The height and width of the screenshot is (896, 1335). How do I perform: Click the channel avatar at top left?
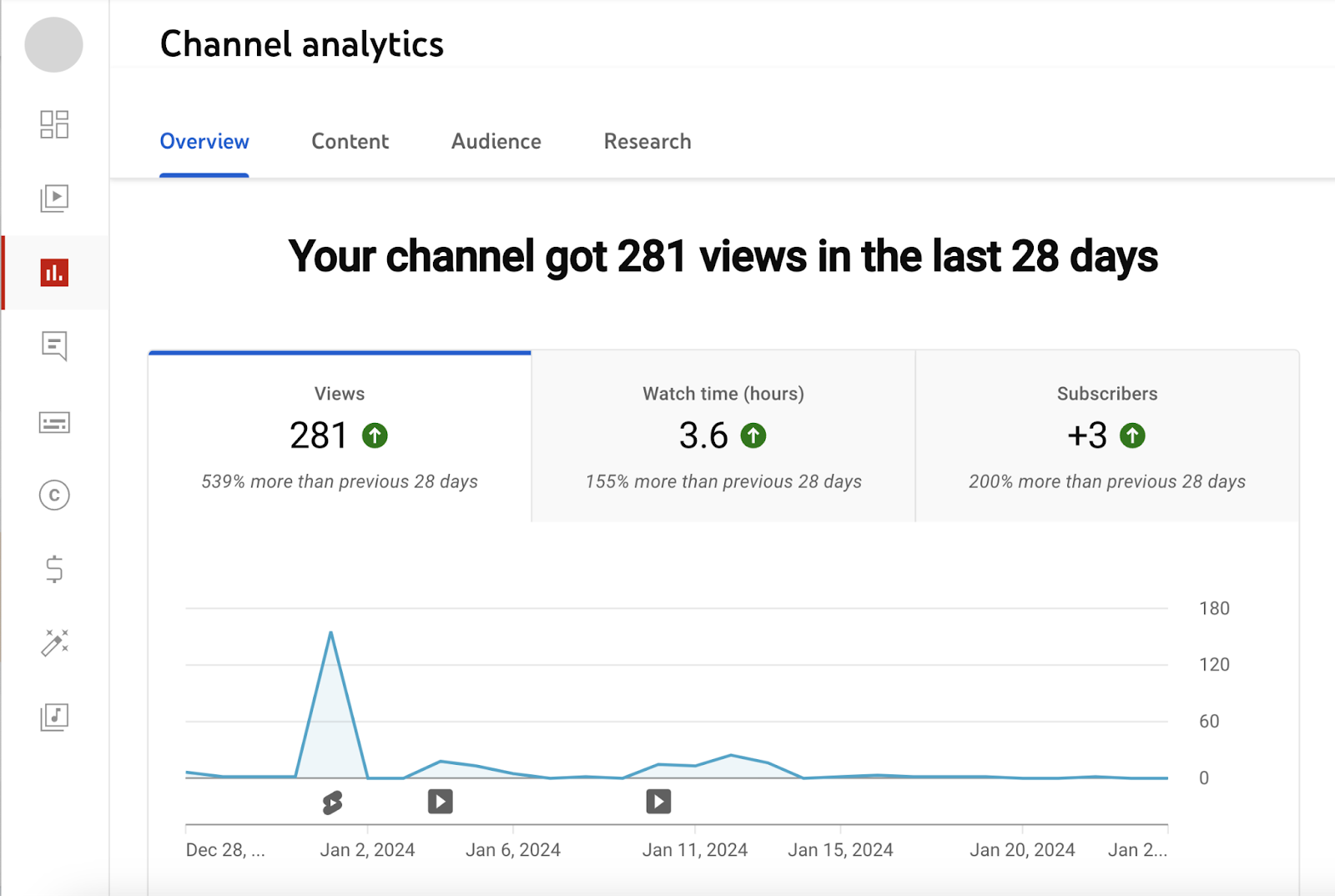pyautogui.click(x=53, y=45)
